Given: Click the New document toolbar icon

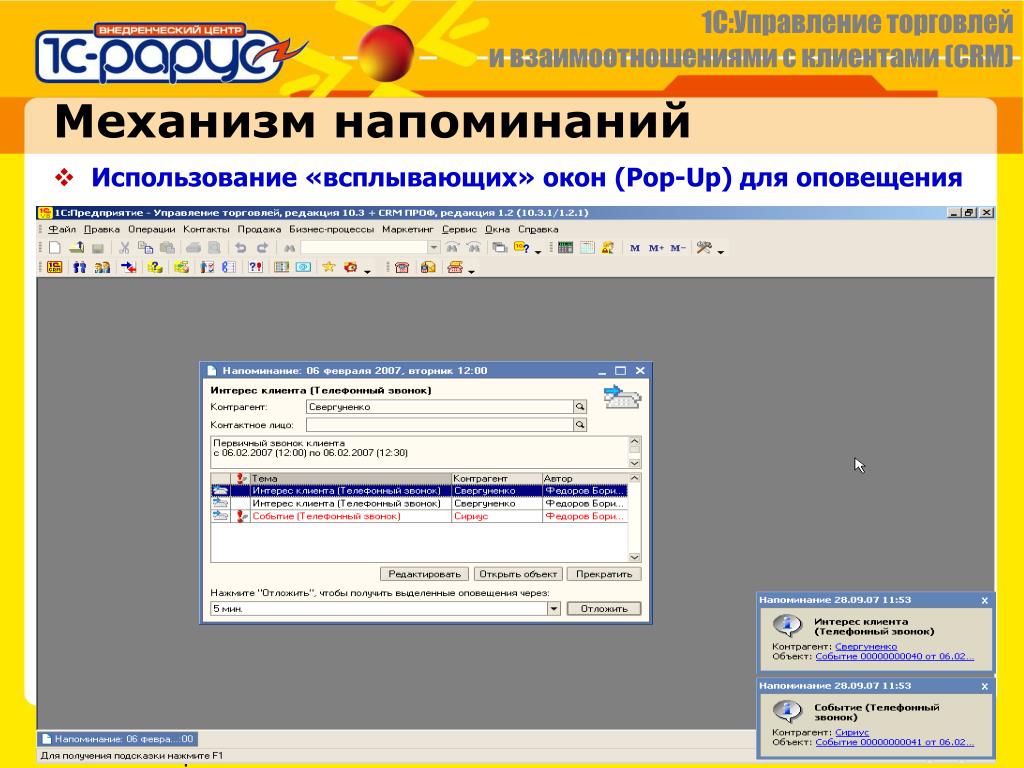Looking at the screenshot, I should (x=56, y=248).
